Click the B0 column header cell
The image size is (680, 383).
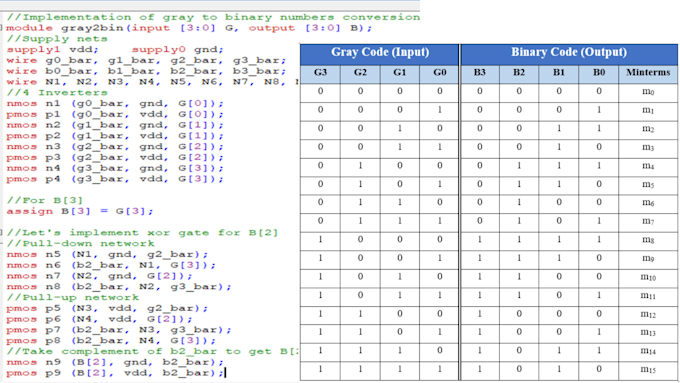[599, 73]
